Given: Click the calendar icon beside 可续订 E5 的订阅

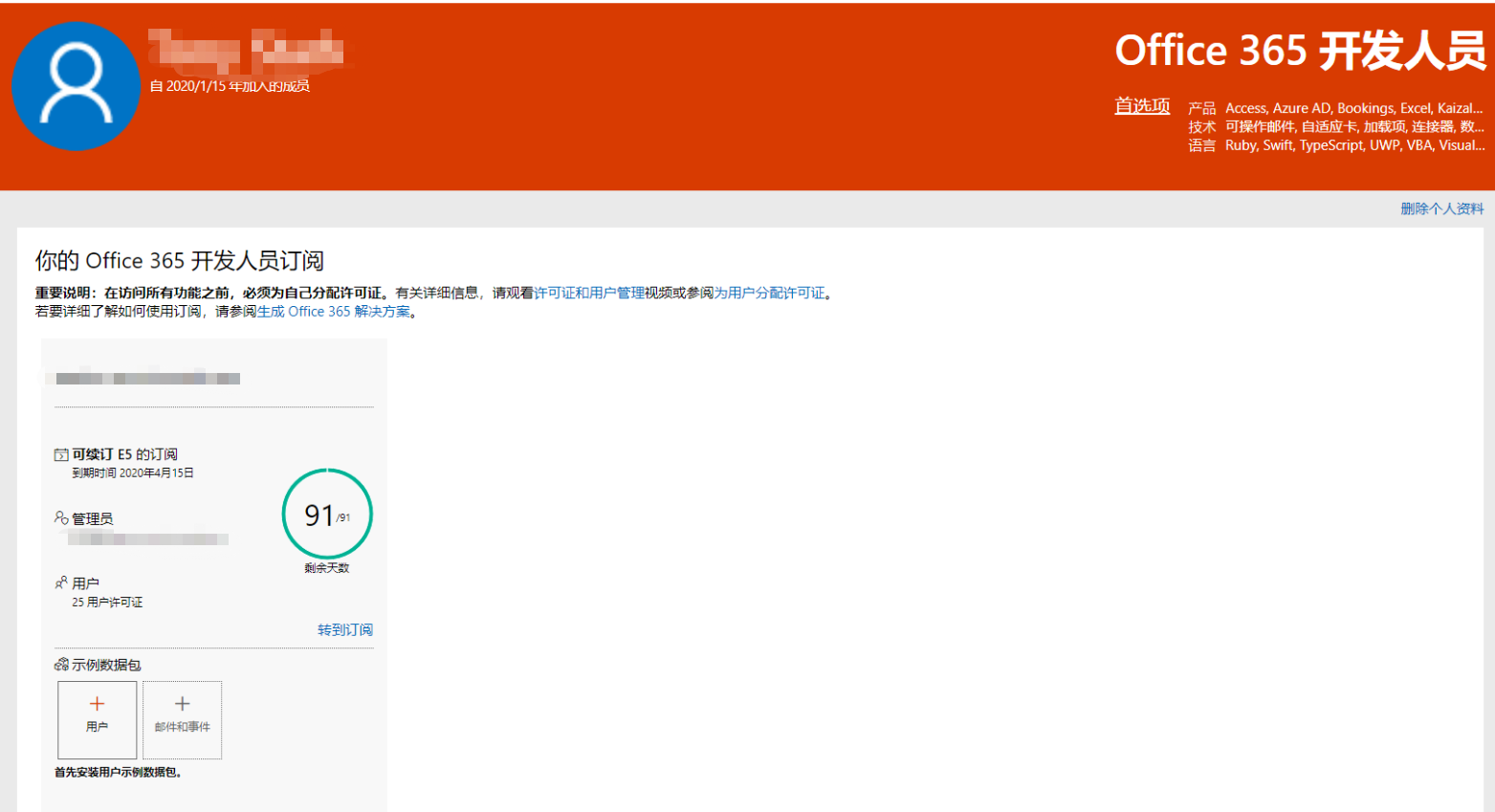Looking at the screenshot, I should 61,455.
